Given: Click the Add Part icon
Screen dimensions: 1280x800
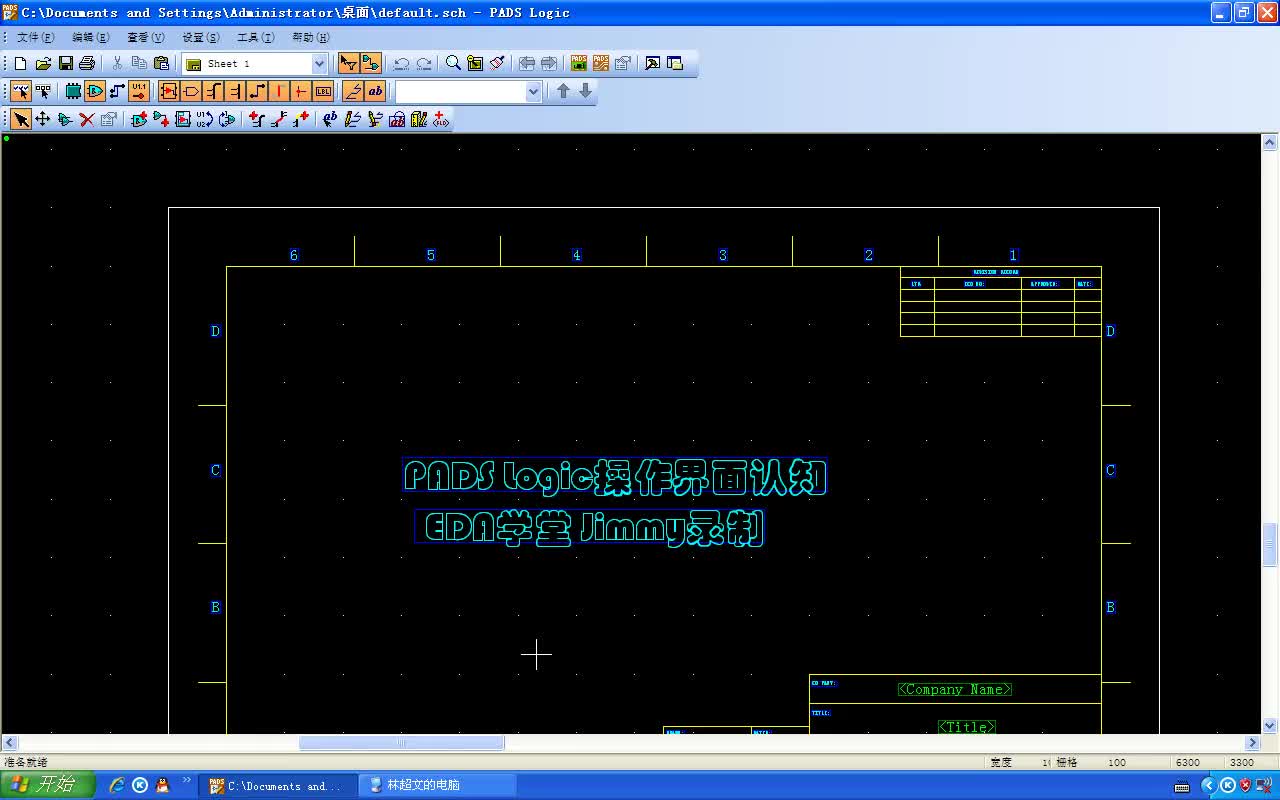Looking at the screenshot, I should (x=139, y=119).
